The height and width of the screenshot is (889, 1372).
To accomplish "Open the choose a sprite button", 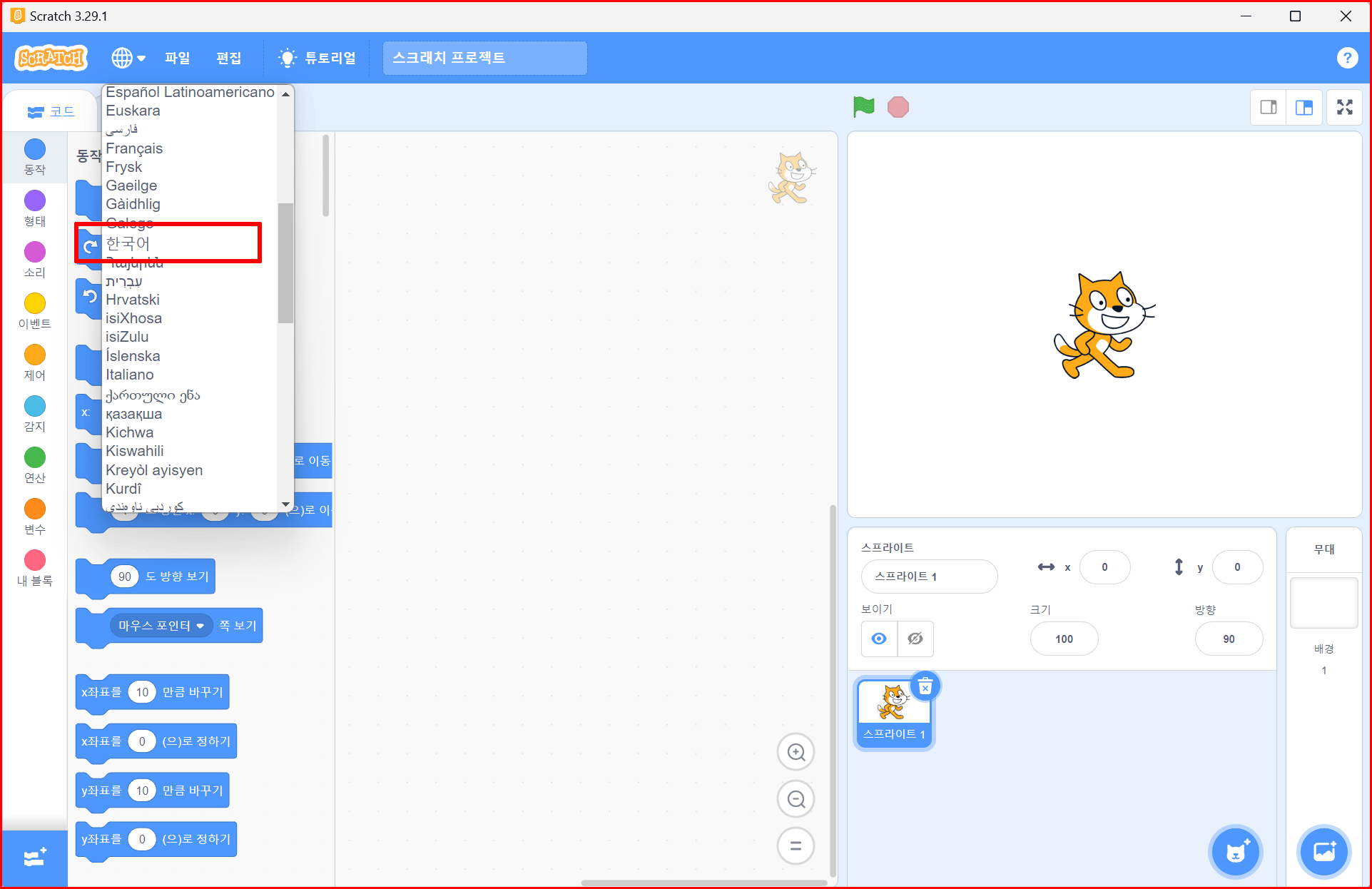I will (x=1236, y=852).
